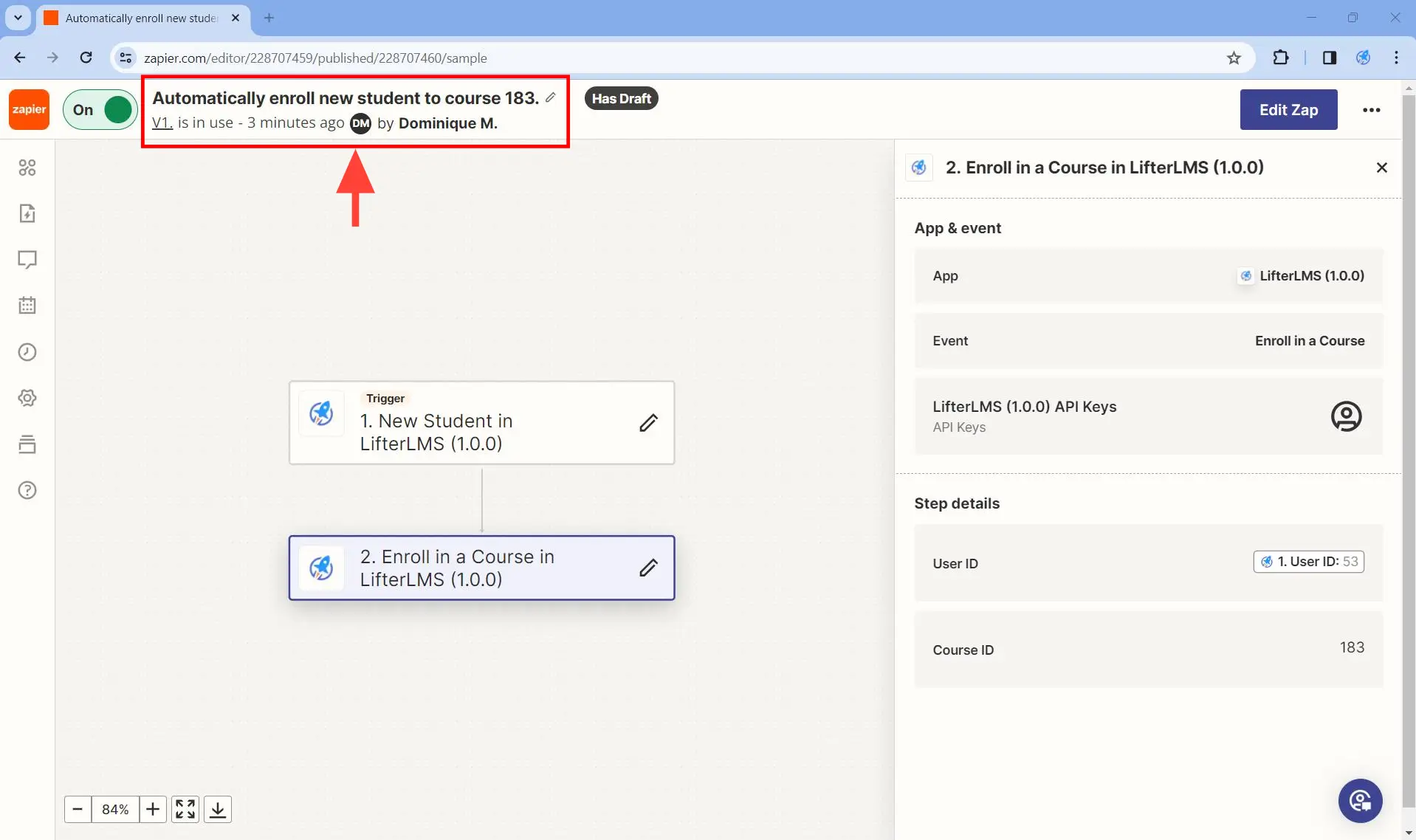Zoom out with the minus button
The width and height of the screenshot is (1416, 840).
[x=78, y=809]
